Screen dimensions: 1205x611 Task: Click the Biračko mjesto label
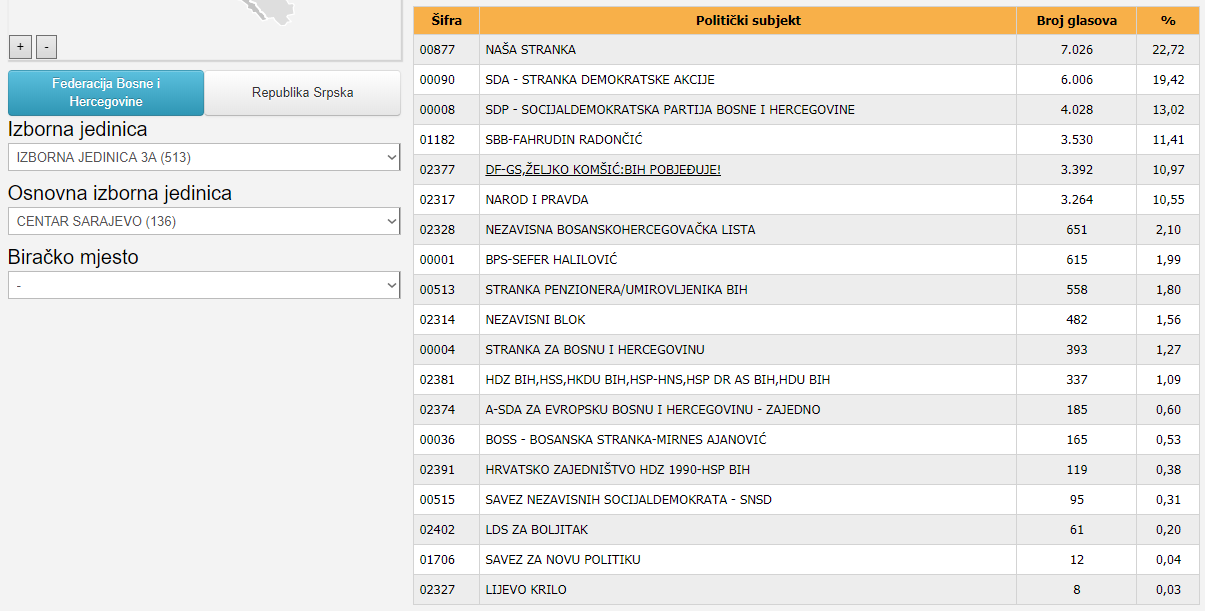pyautogui.click(x=73, y=257)
